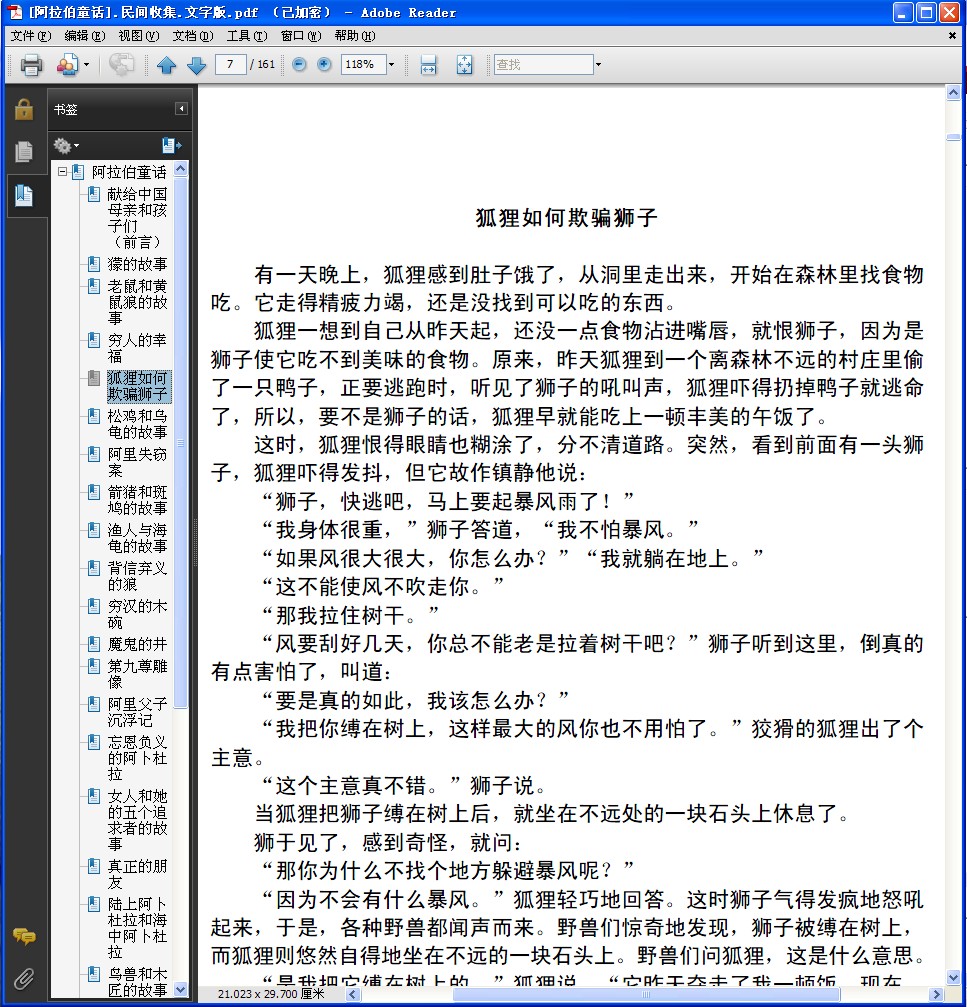Viewport: 967px width, 1007px height.
Task: Open the 编辑 menu
Action: pos(84,36)
